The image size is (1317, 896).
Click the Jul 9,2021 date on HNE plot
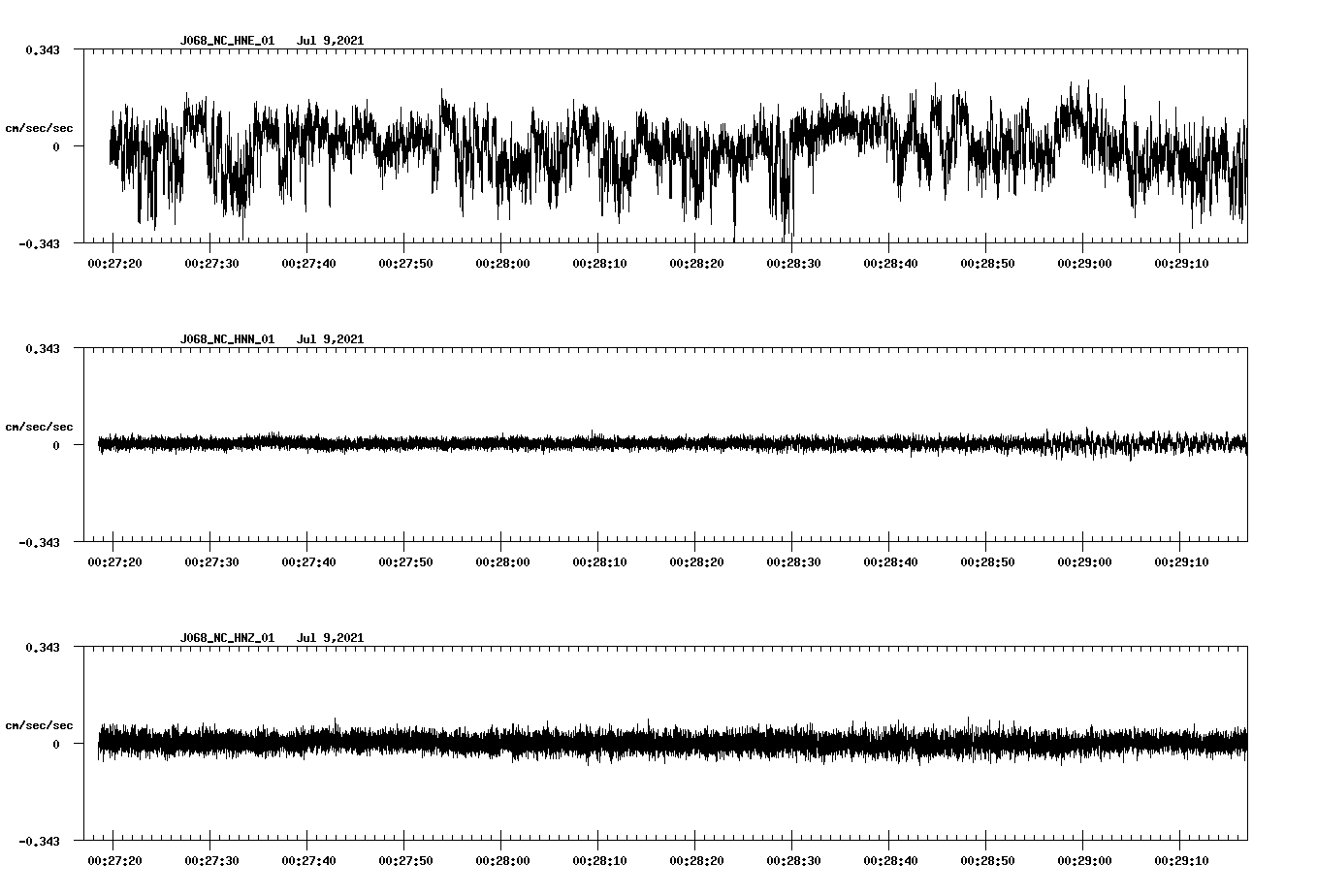point(331,41)
